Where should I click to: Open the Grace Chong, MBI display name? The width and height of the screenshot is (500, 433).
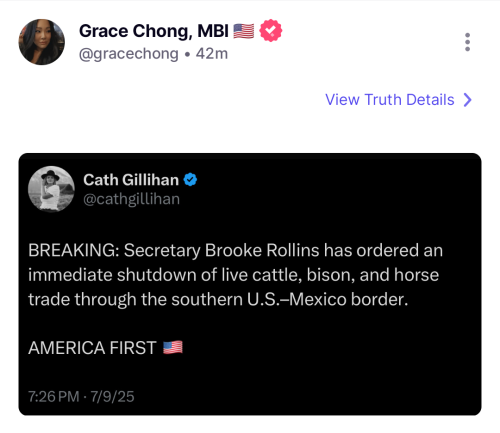pyautogui.click(x=154, y=31)
